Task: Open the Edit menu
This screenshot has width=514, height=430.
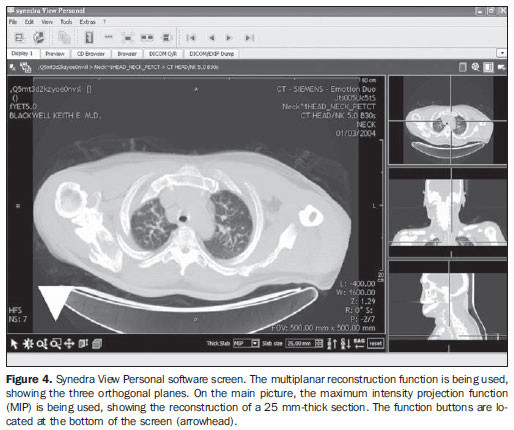Action: [x=29, y=22]
